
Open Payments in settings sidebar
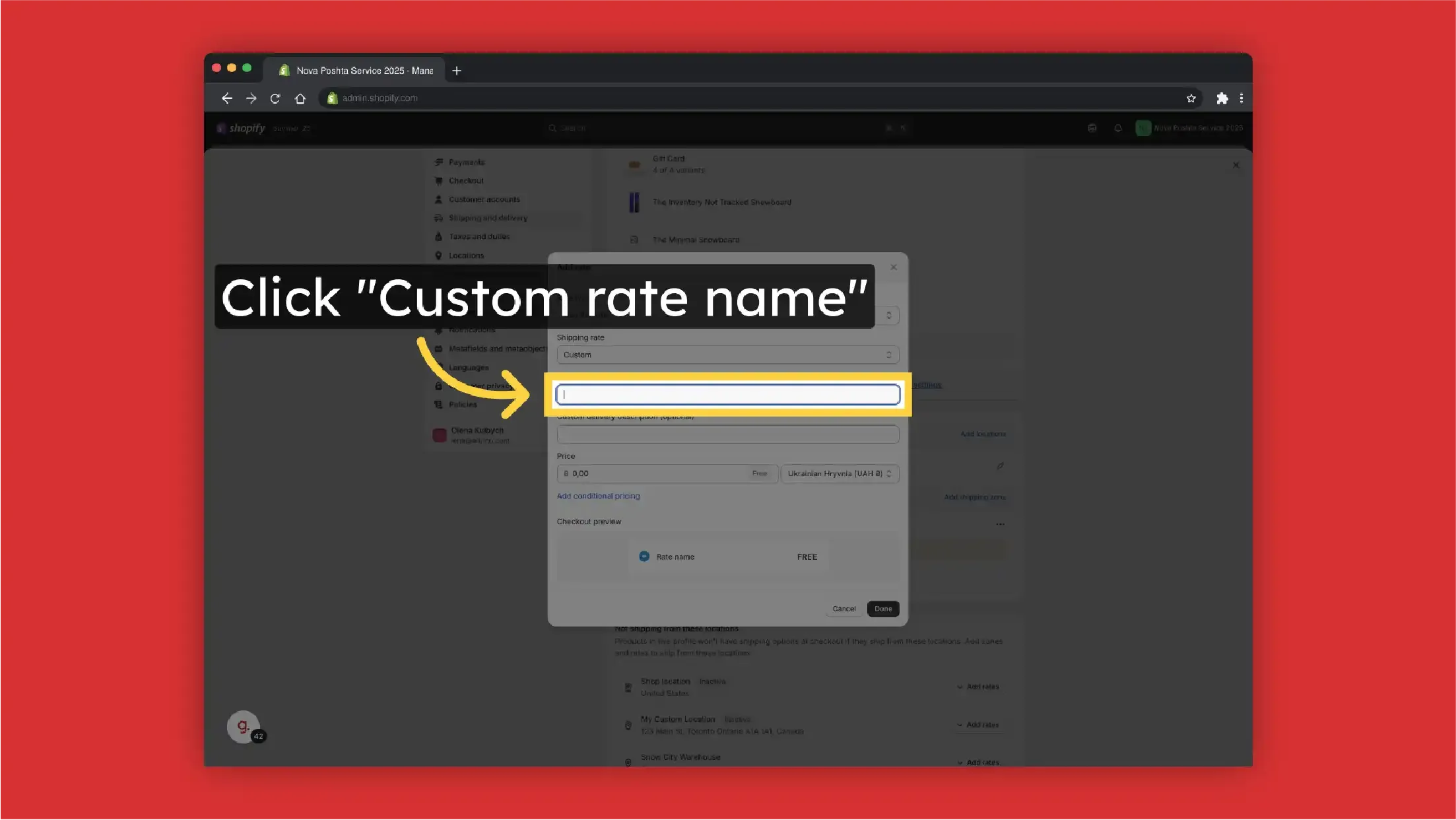coord(466,162)
